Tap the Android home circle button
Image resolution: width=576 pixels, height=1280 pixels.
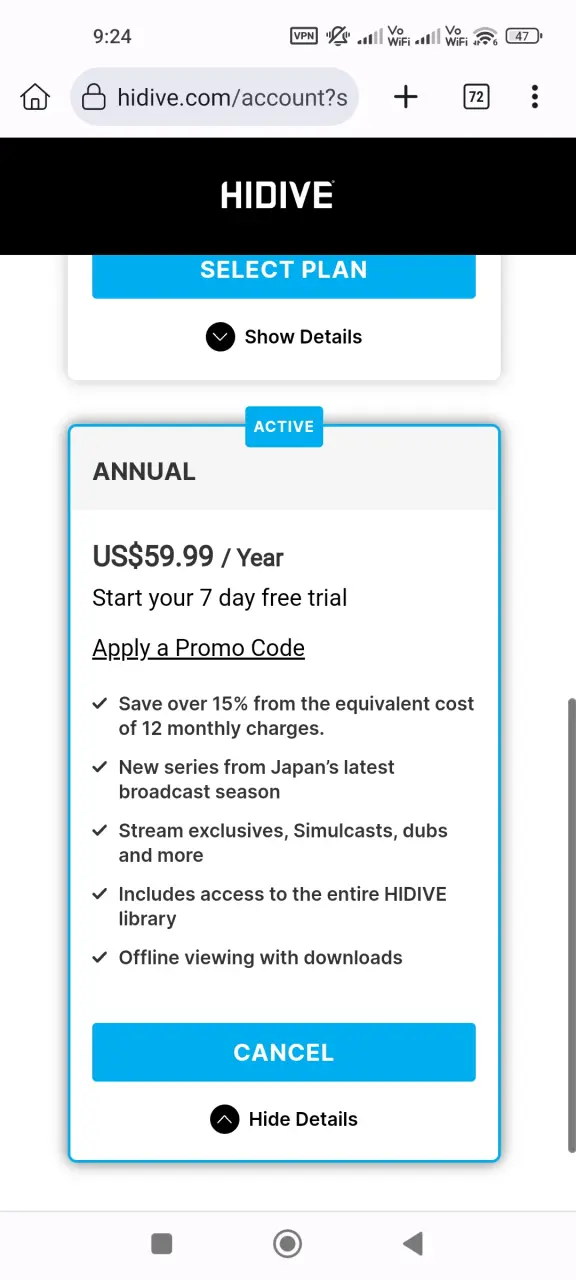pos(288,1243)
